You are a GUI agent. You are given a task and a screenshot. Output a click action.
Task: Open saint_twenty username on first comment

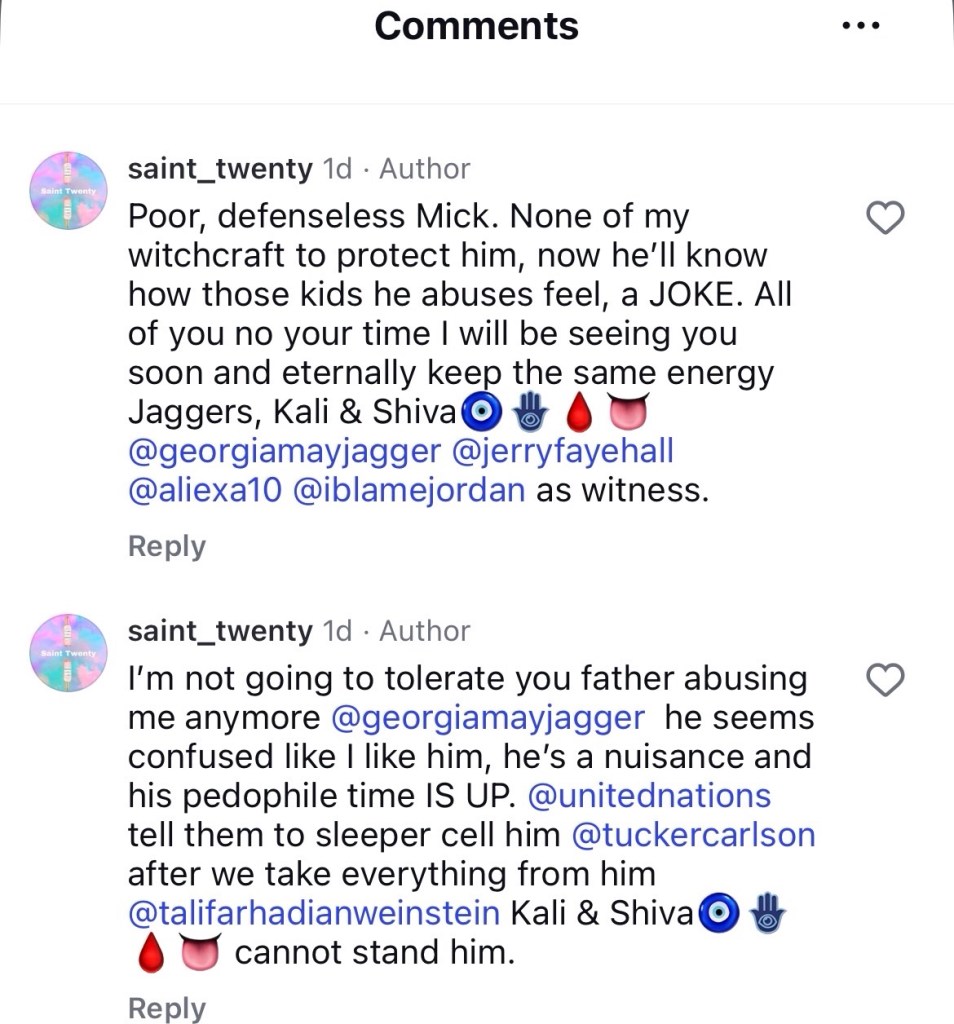tap(220, 169)
